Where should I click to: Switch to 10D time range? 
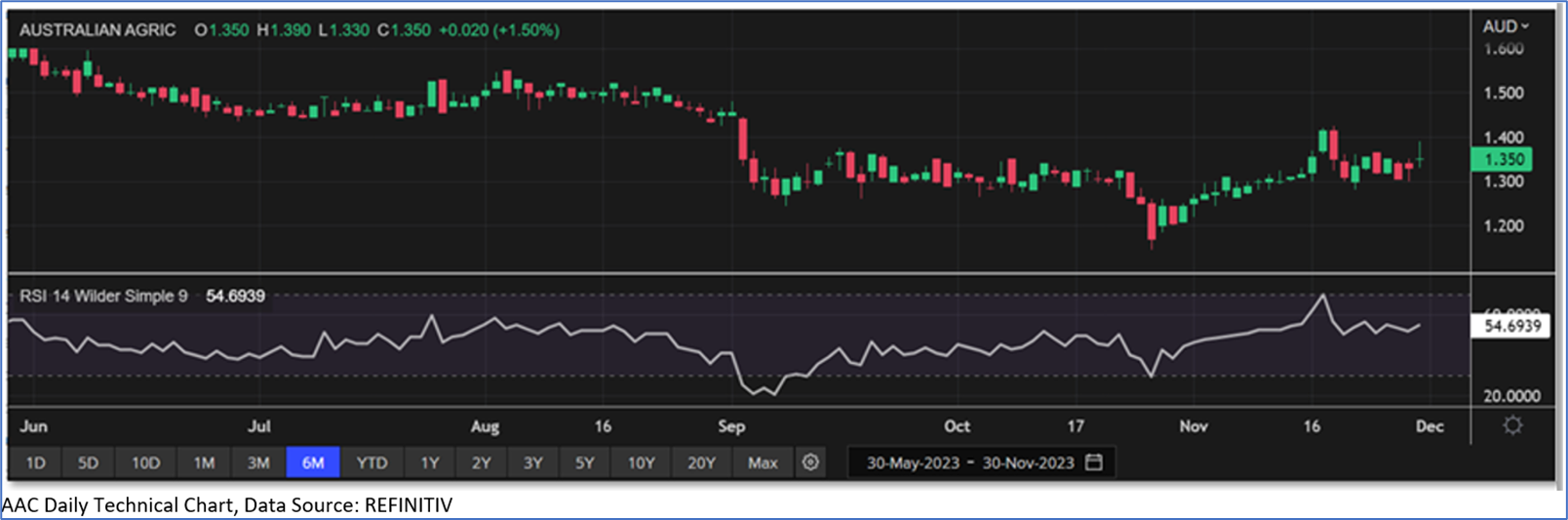145,462
